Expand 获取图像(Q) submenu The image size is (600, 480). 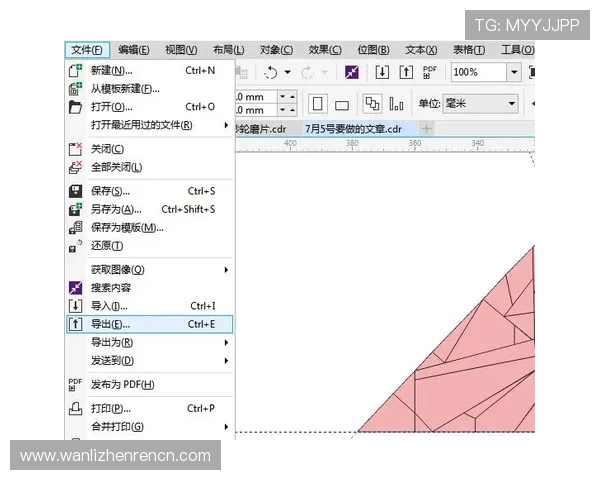[x=150, y=270]
